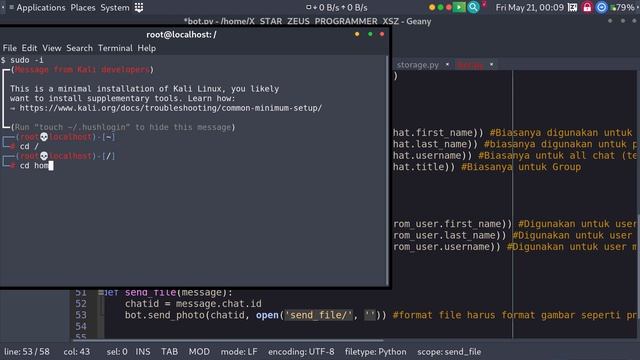The image size is (640, 360).
Task: Click the red dot panel icon
Action: [449, 7]
